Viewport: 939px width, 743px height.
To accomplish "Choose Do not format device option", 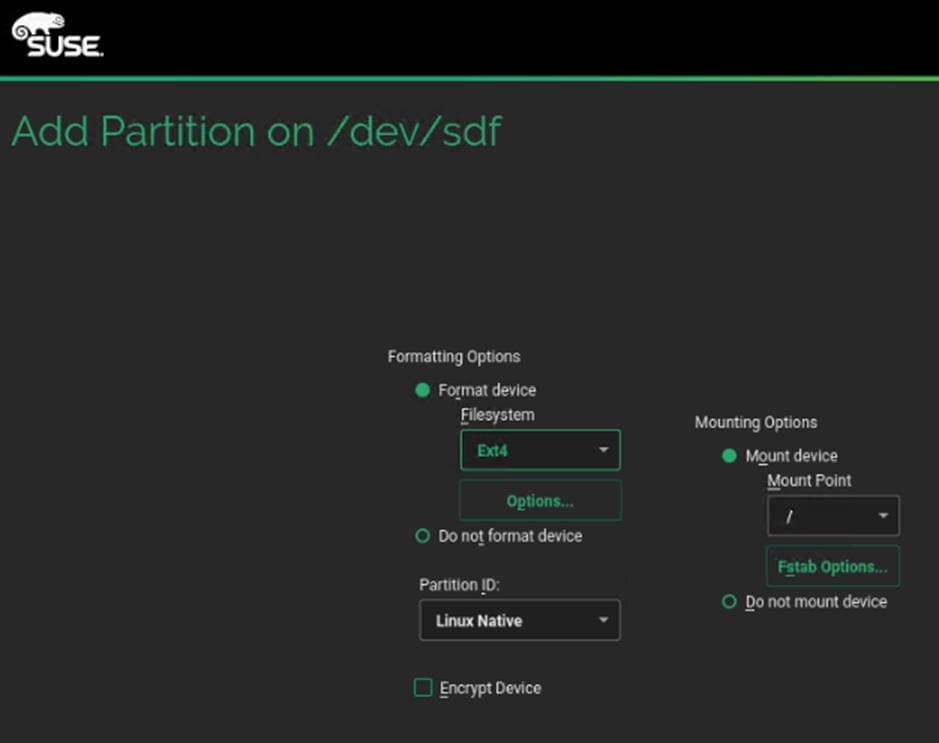I will (x=423, y=536).
